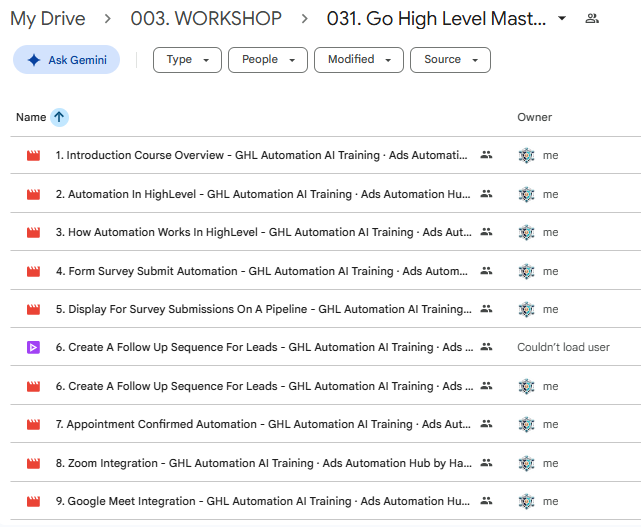Click the shared people icon beside folder title
The height and width of the screenshot is (527, 641).
[x=592, y=18]
